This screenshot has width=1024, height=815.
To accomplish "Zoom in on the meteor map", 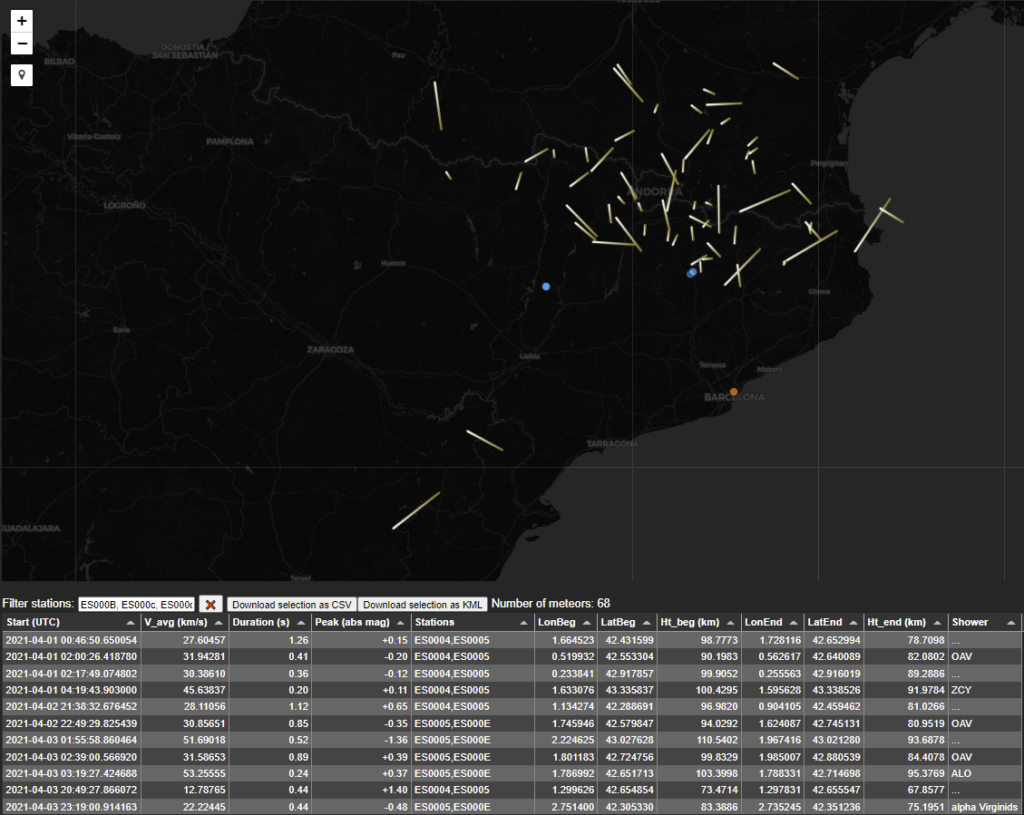I will pyautogui.click(x=22, y=20).
